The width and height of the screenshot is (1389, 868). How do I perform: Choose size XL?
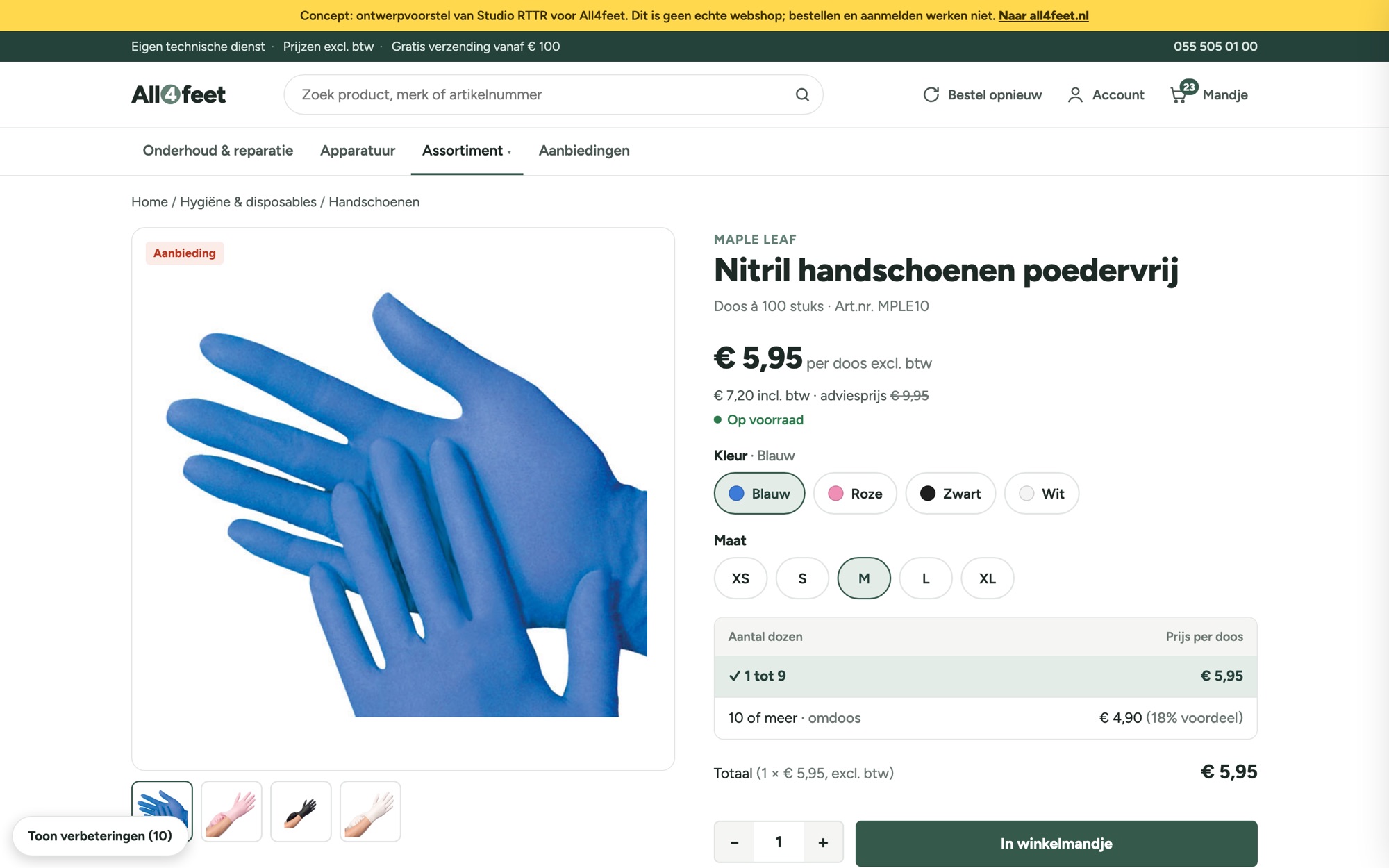point(988,578)
